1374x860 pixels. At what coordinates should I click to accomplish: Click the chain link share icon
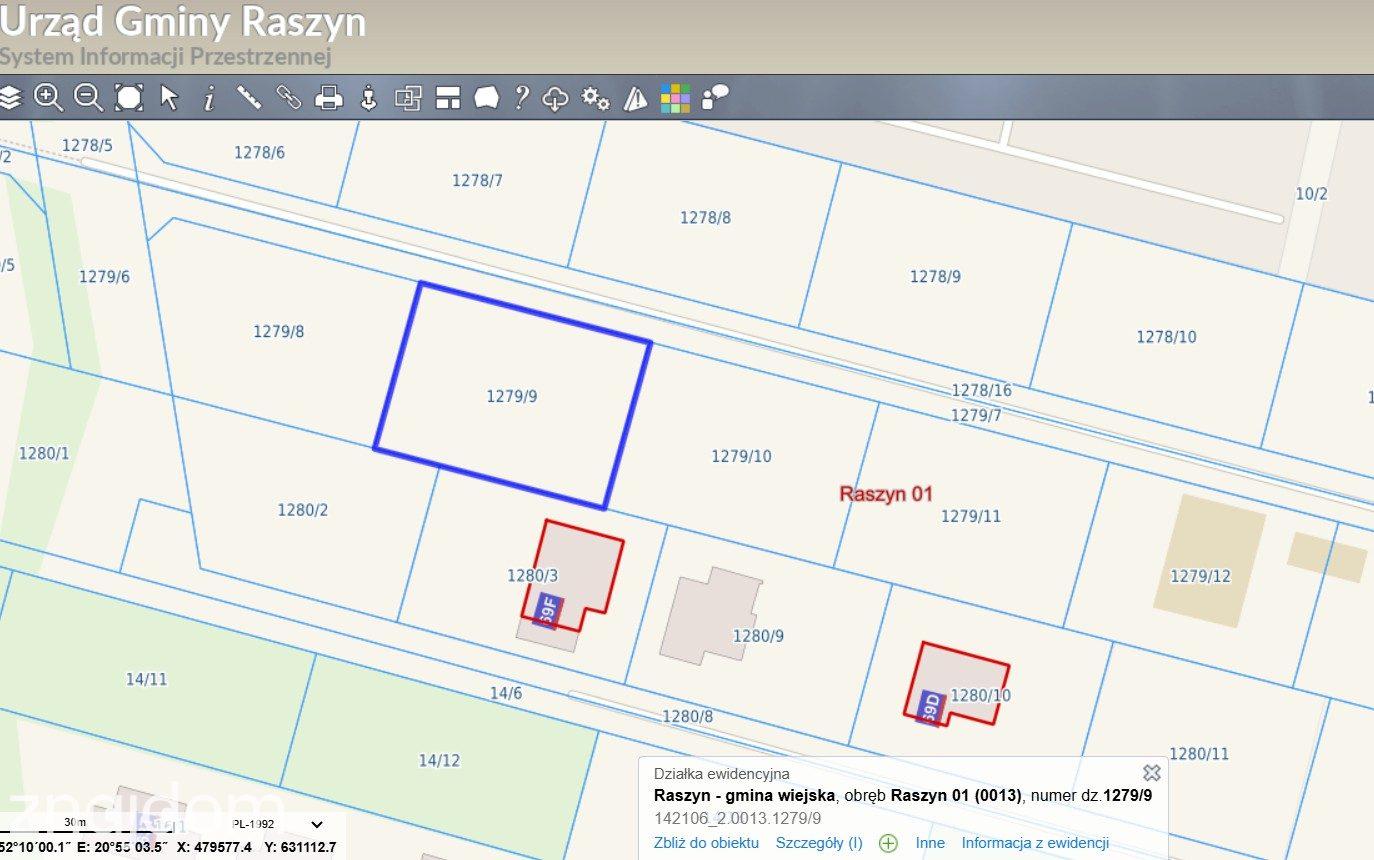tap(289, 97)
